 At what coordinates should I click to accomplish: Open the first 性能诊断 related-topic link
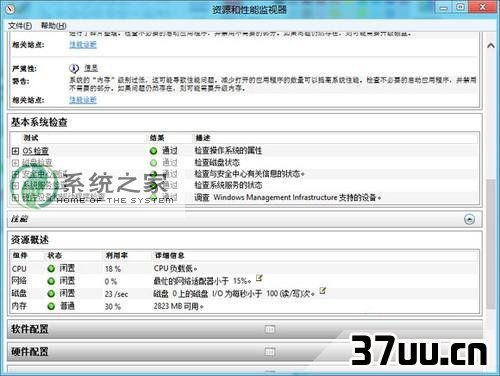pos(83,45)
